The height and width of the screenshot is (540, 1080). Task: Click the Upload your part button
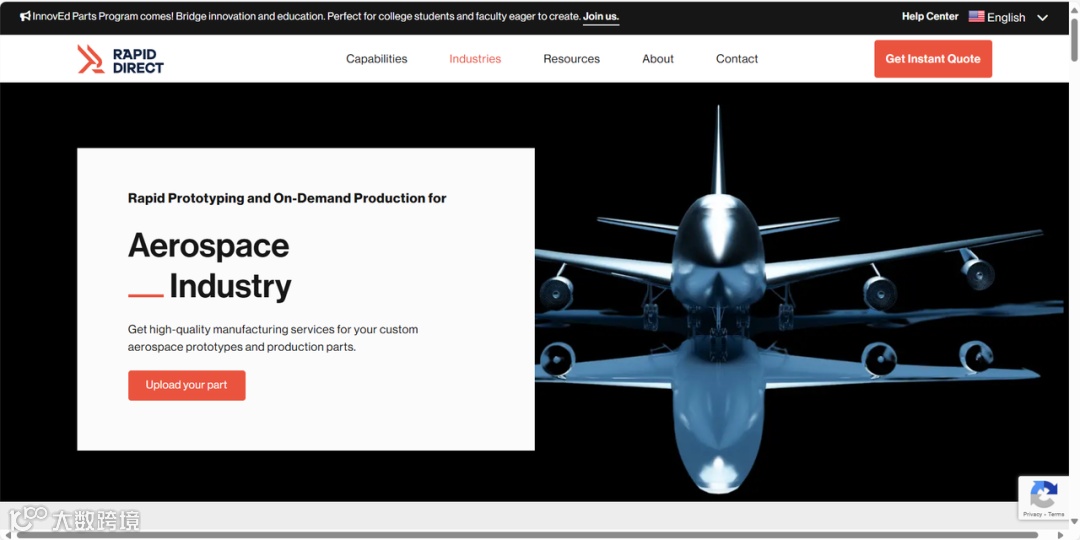coord(187,385)
